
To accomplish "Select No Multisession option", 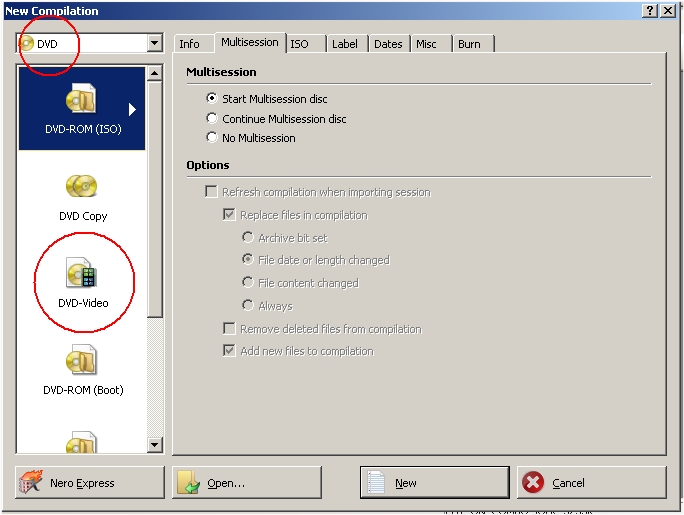I will click(251, 138).
